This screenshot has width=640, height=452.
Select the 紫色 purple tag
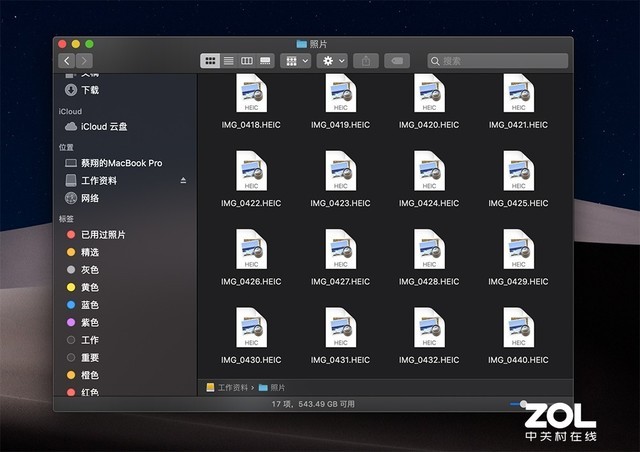(90, 323)
